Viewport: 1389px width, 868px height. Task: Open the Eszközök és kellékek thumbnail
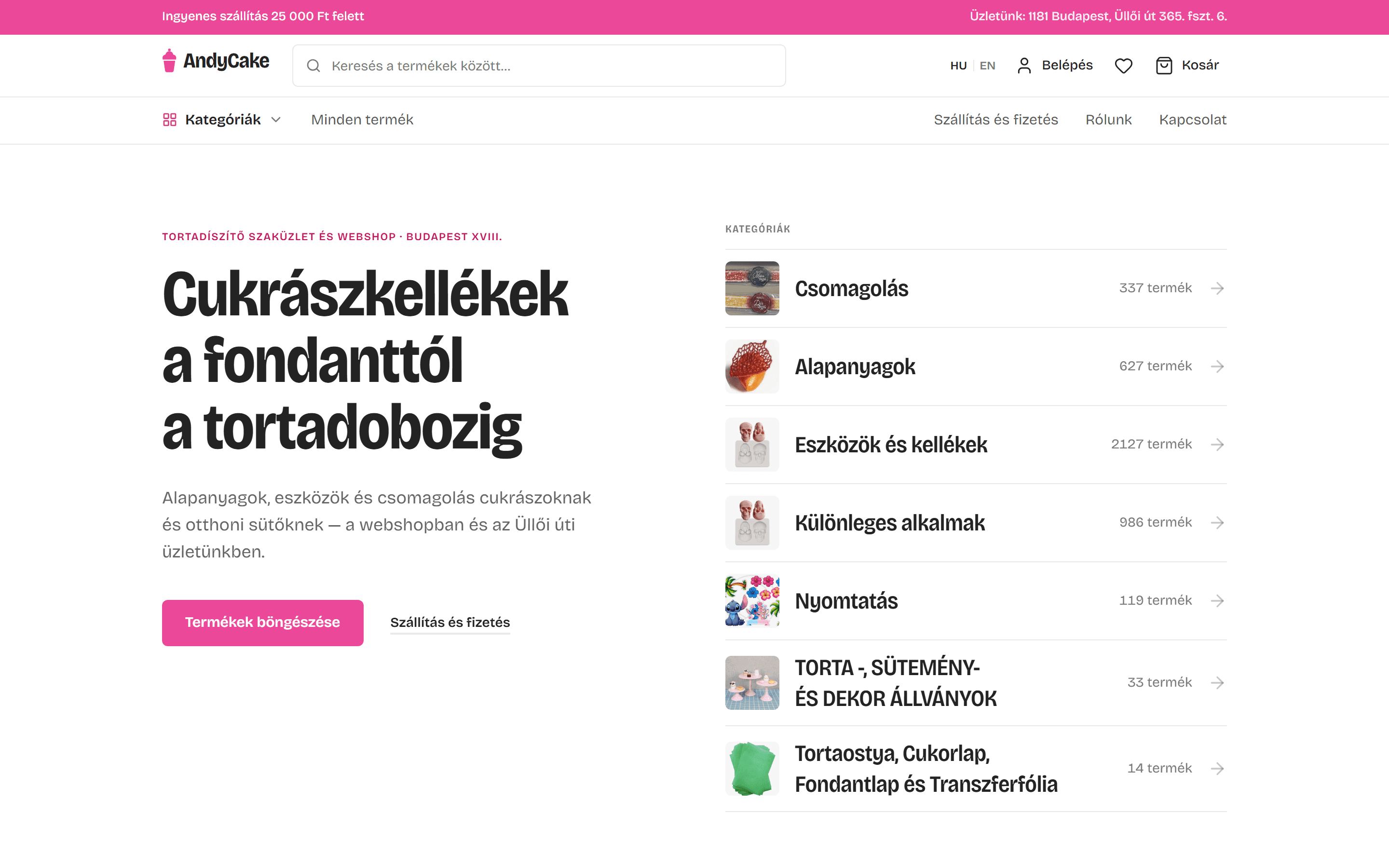(x=752, y=444)
